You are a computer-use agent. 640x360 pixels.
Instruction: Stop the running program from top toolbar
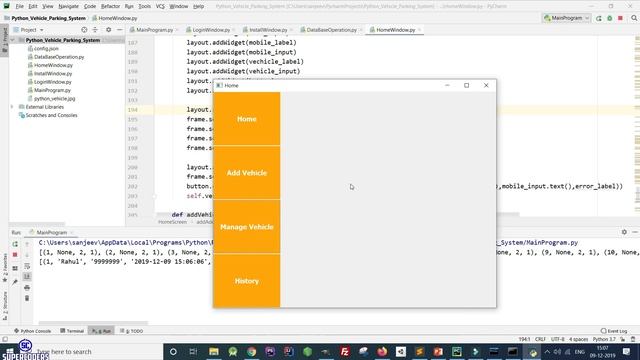(x=620, y=18)
